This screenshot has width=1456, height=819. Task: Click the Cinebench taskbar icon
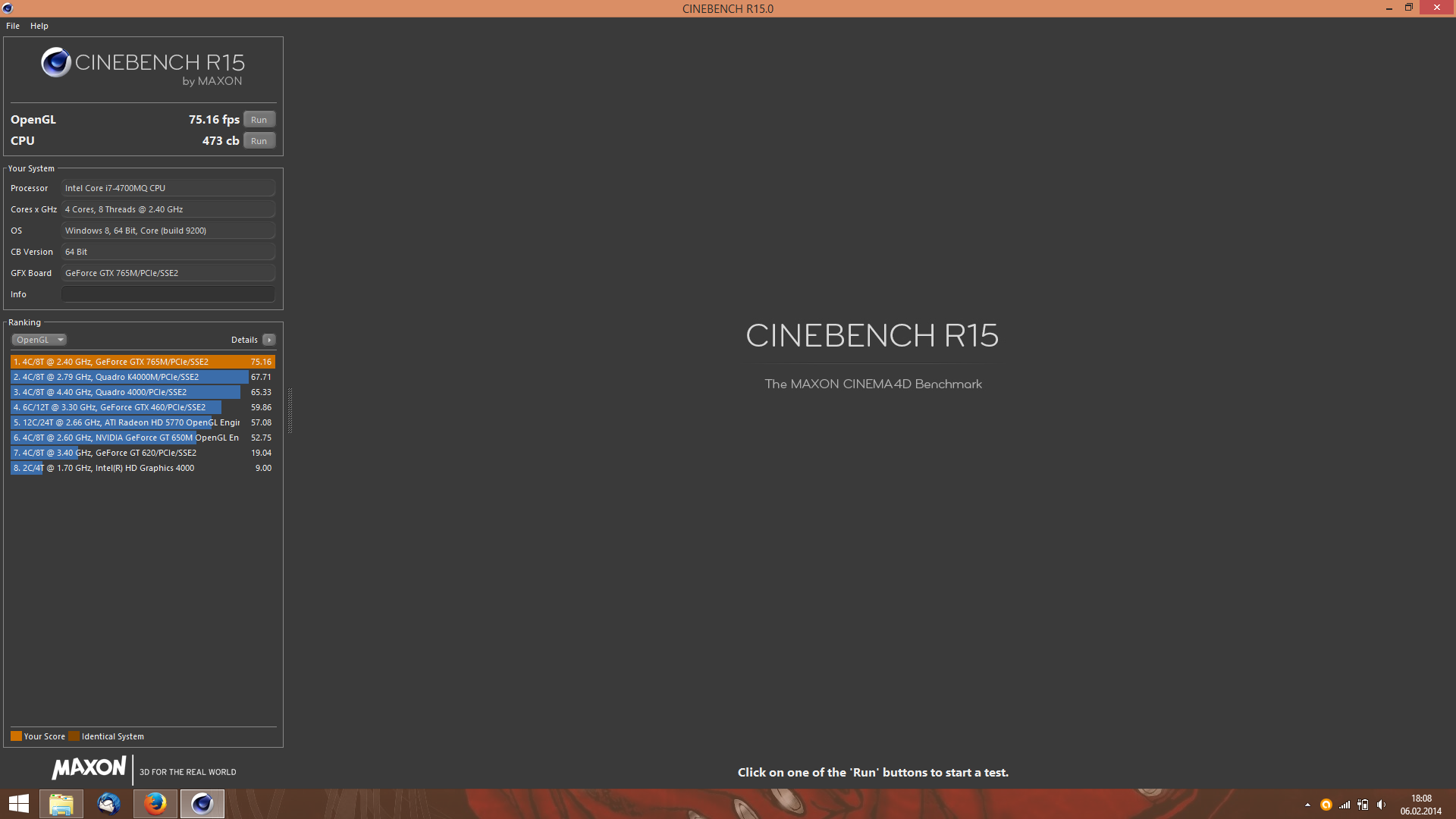click(202, 804)
